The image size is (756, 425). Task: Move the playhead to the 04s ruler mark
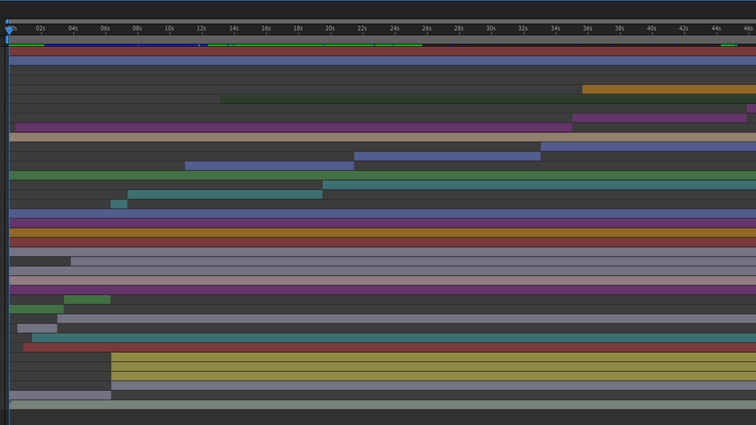click(73, 28)
